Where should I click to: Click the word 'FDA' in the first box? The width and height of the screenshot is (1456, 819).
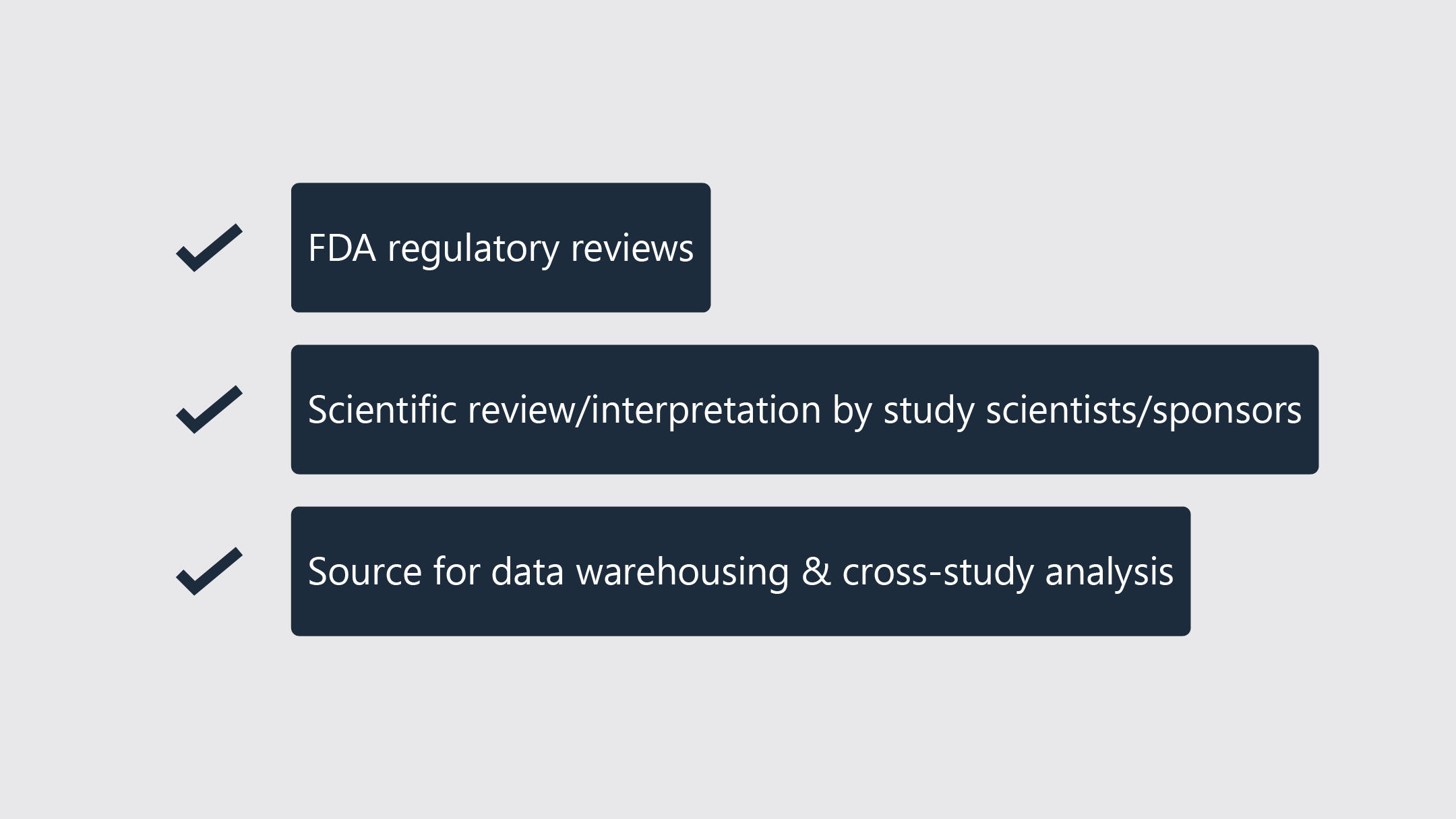point(342,248)
